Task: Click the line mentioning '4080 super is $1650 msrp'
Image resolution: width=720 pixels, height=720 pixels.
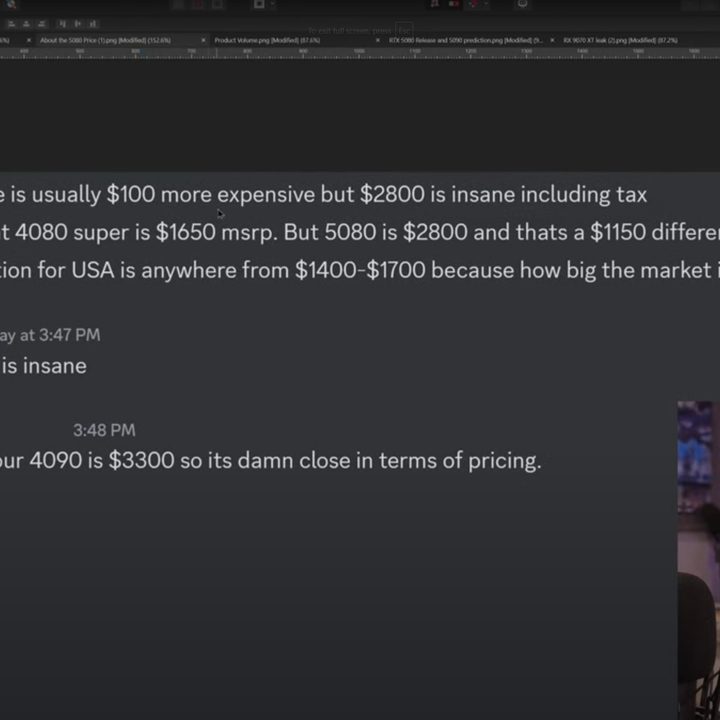Action: point(360,232)
